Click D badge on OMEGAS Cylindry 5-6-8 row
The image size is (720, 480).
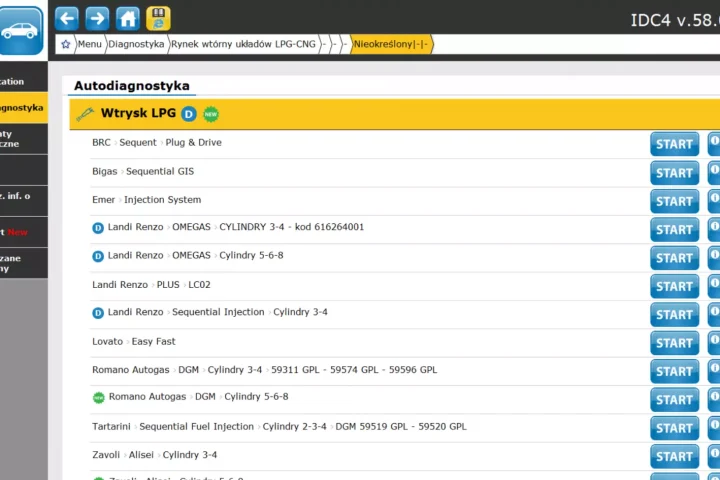(x=98, y=256)
